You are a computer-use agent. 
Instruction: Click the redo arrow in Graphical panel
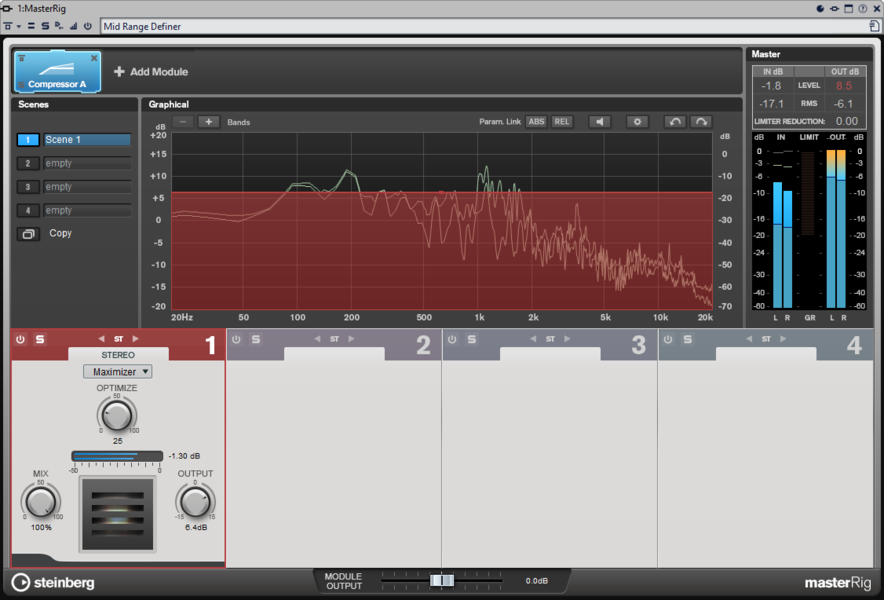701,122
